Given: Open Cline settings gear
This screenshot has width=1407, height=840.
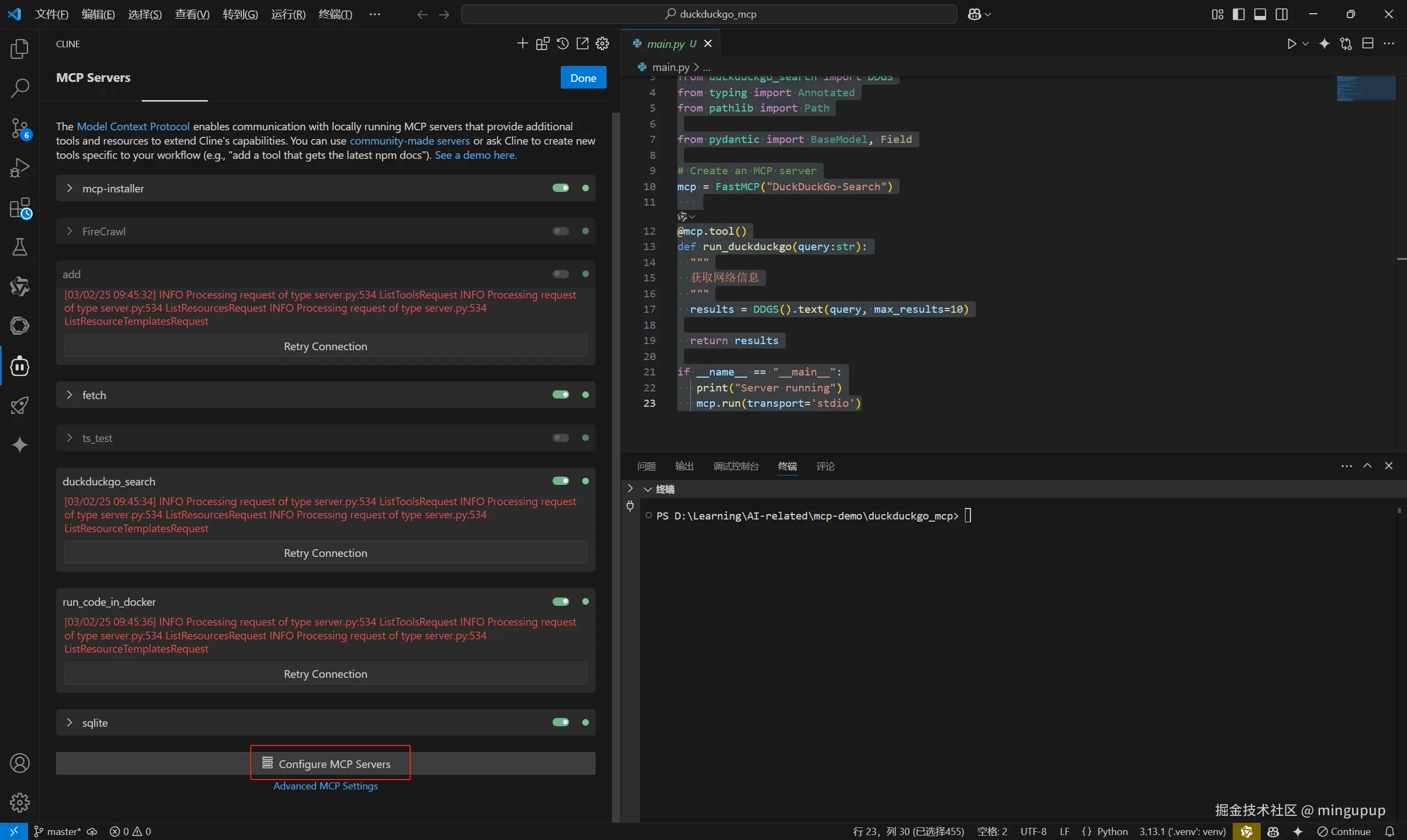Looking at the screenshot, I should [603, 43].
